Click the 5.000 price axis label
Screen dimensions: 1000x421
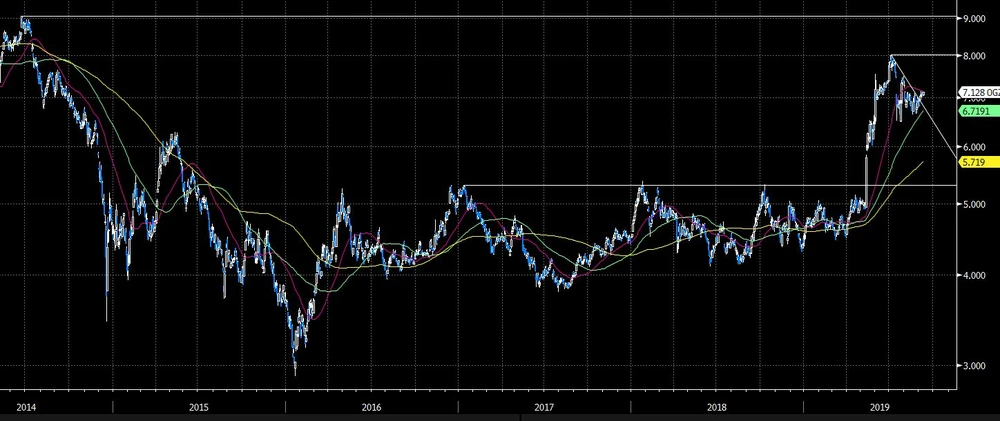click(x=973, y=205)
